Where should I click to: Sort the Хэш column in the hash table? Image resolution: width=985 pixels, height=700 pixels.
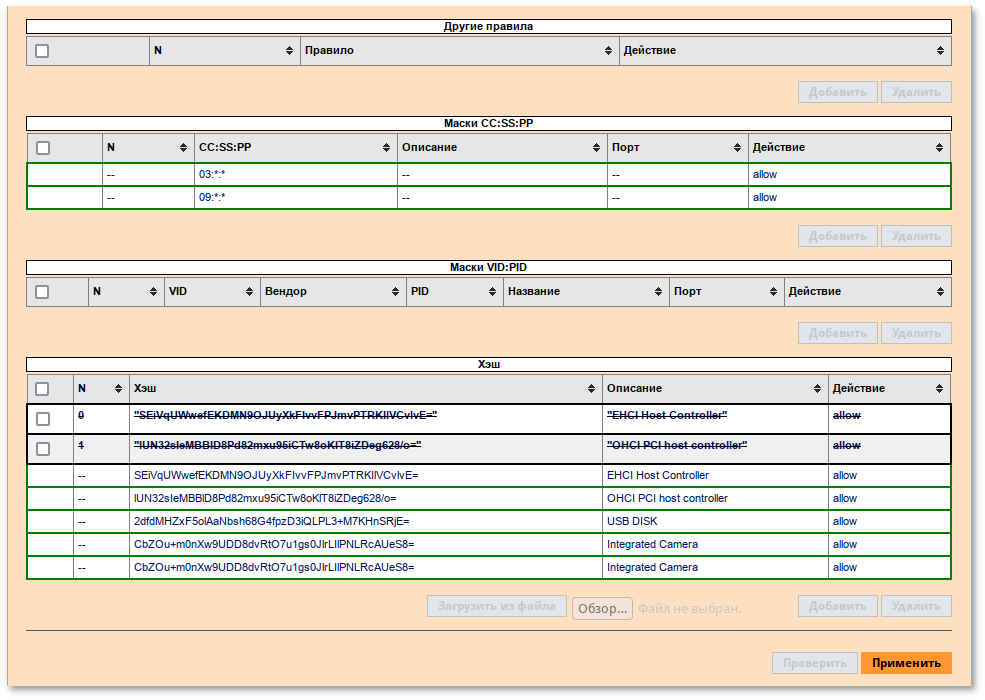coord(593,389)
